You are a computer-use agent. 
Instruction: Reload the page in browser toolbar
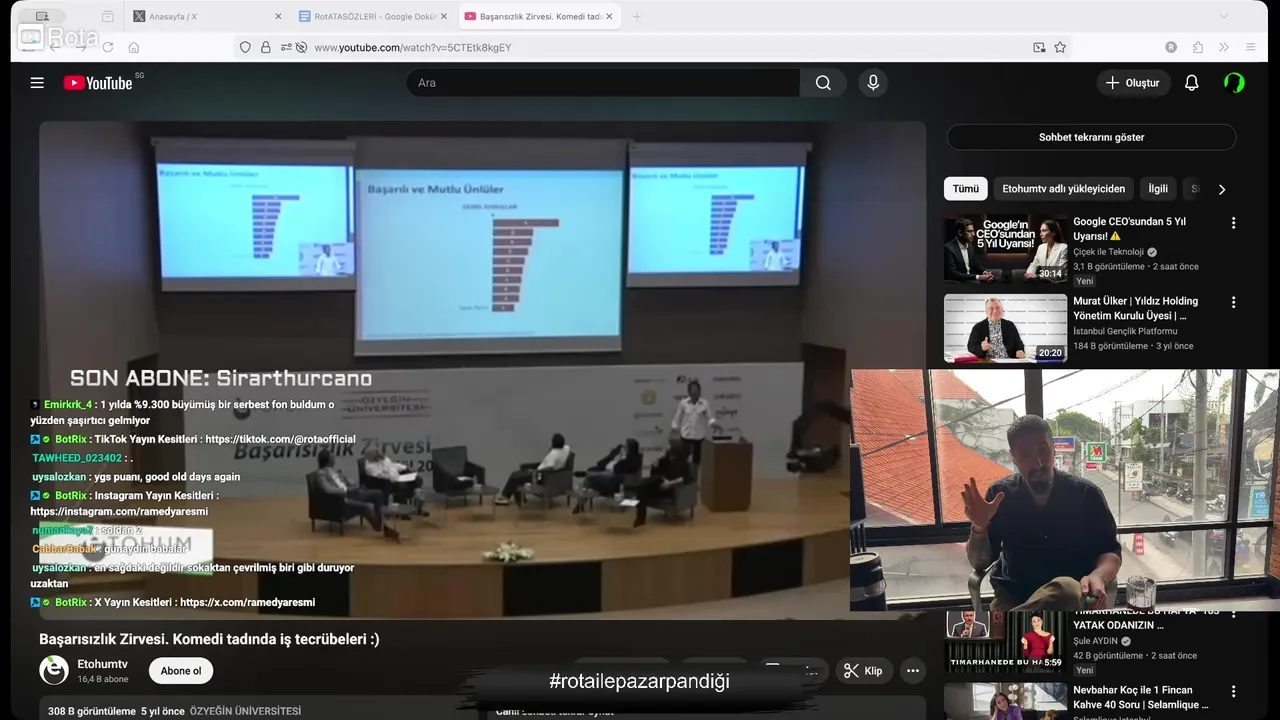[107, 47]
